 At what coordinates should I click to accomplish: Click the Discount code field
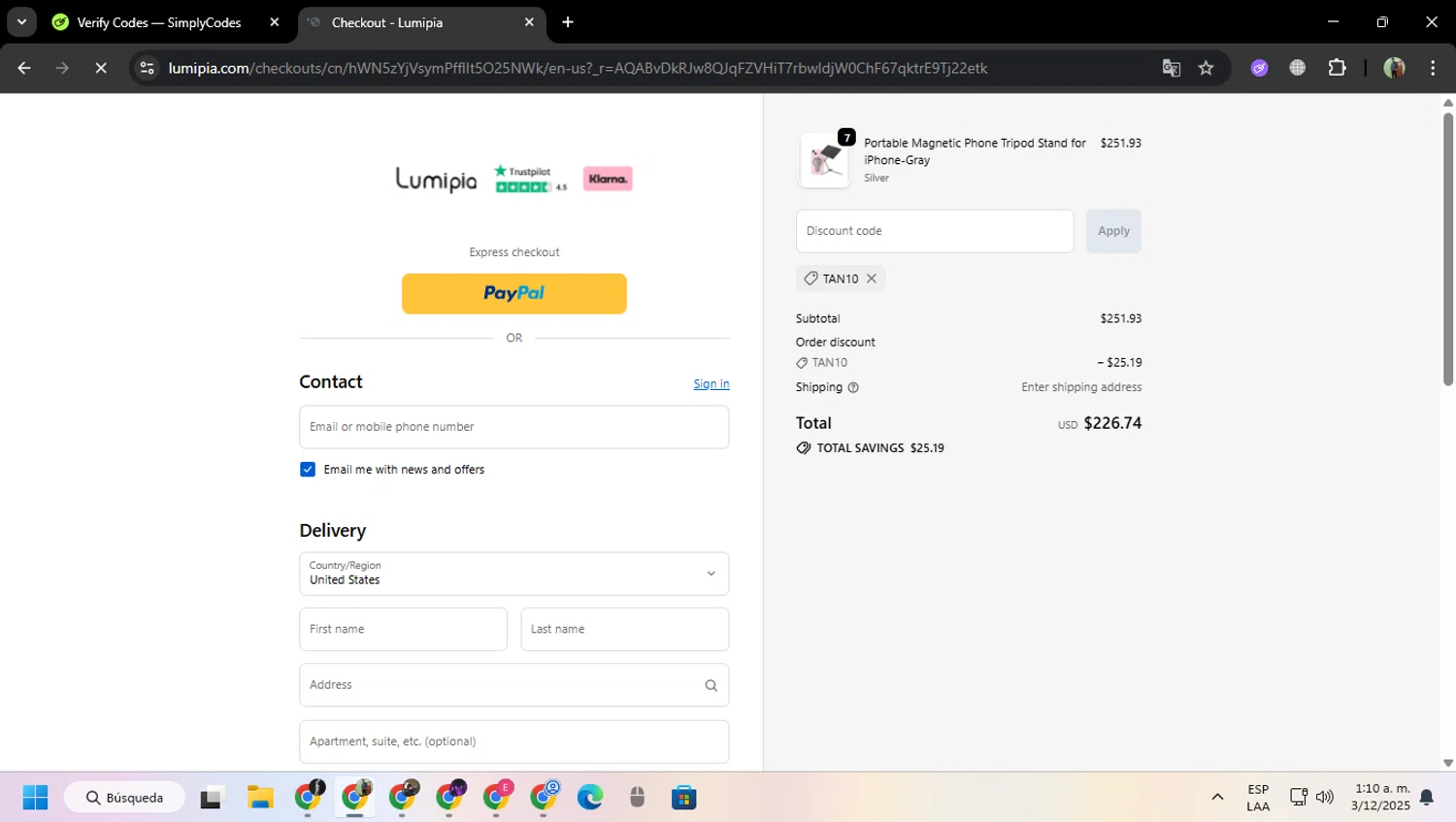point(935,231)
